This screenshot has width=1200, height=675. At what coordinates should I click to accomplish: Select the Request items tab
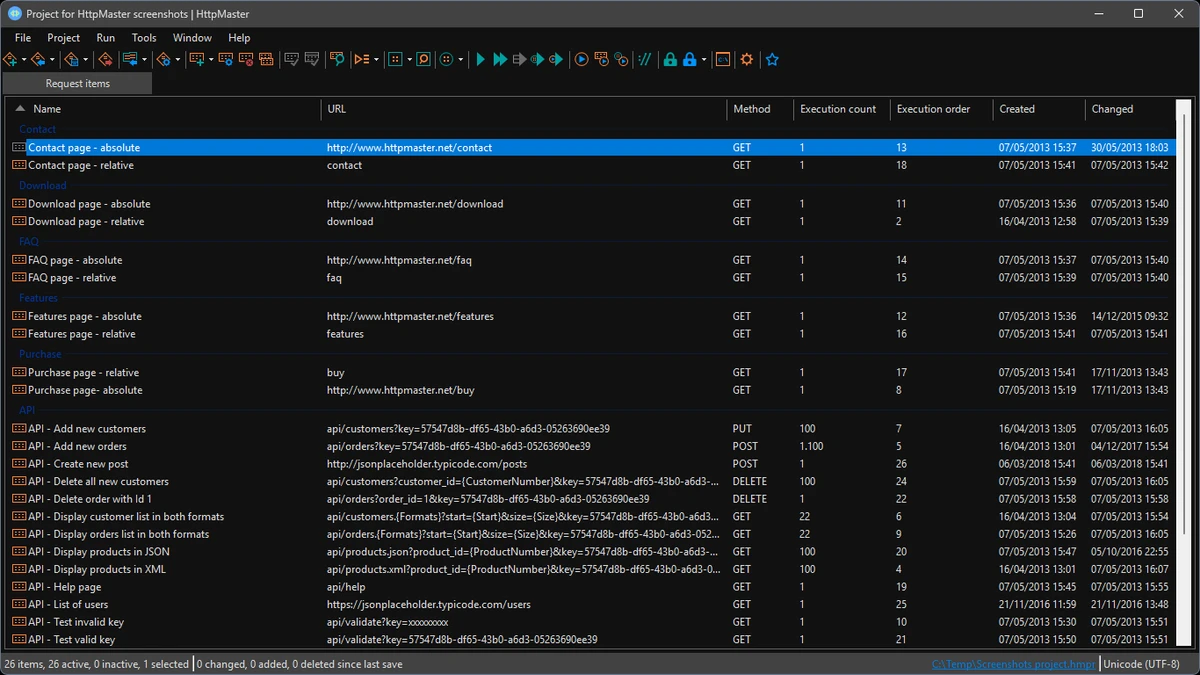[78, 84]
